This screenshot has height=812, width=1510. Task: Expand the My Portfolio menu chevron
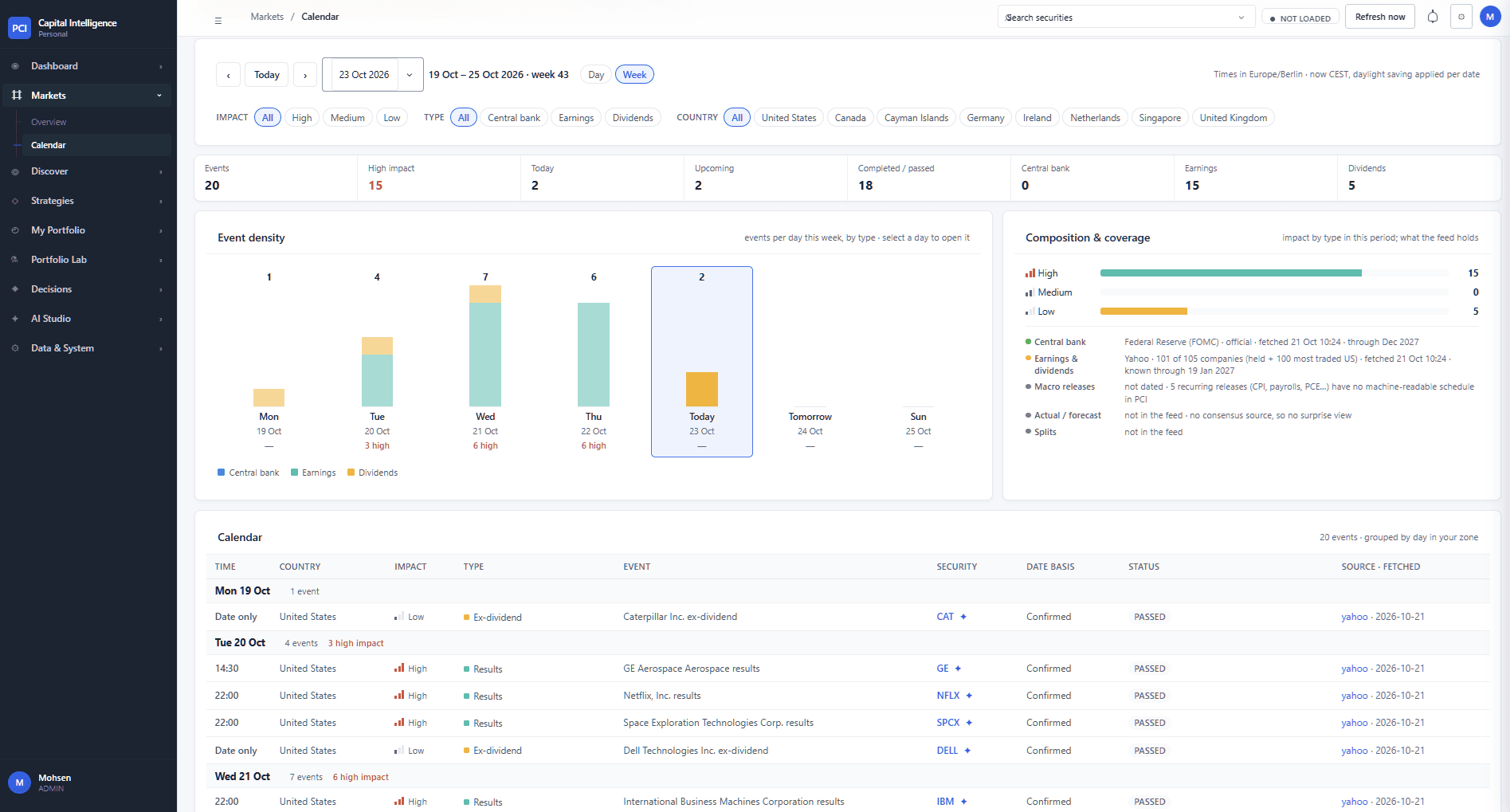[160, 231]
